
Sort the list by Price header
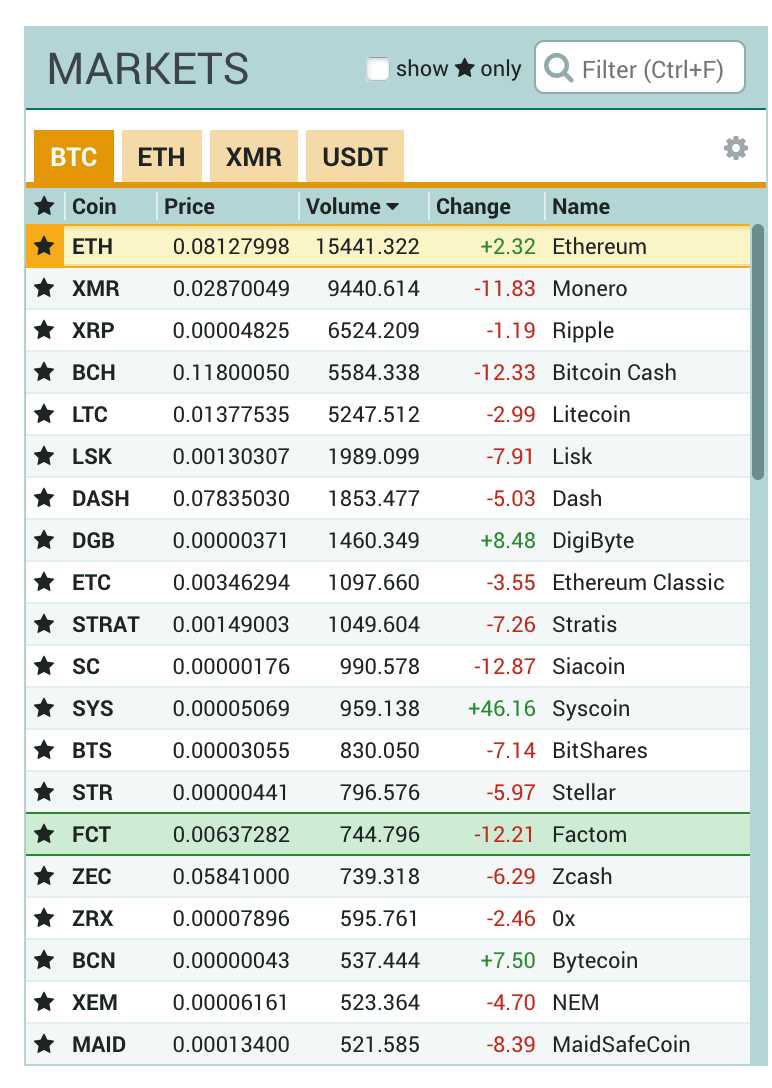[x=190, y=207]
